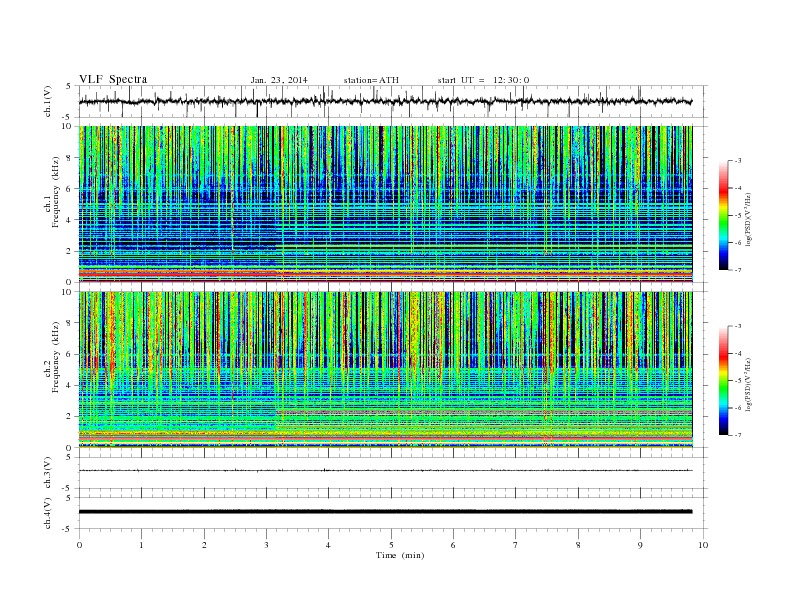Screen dimensions: 792x612
Task: Click the 'VLF Spectra' title text
Action: pyautogui.click(x=113, y=79)
